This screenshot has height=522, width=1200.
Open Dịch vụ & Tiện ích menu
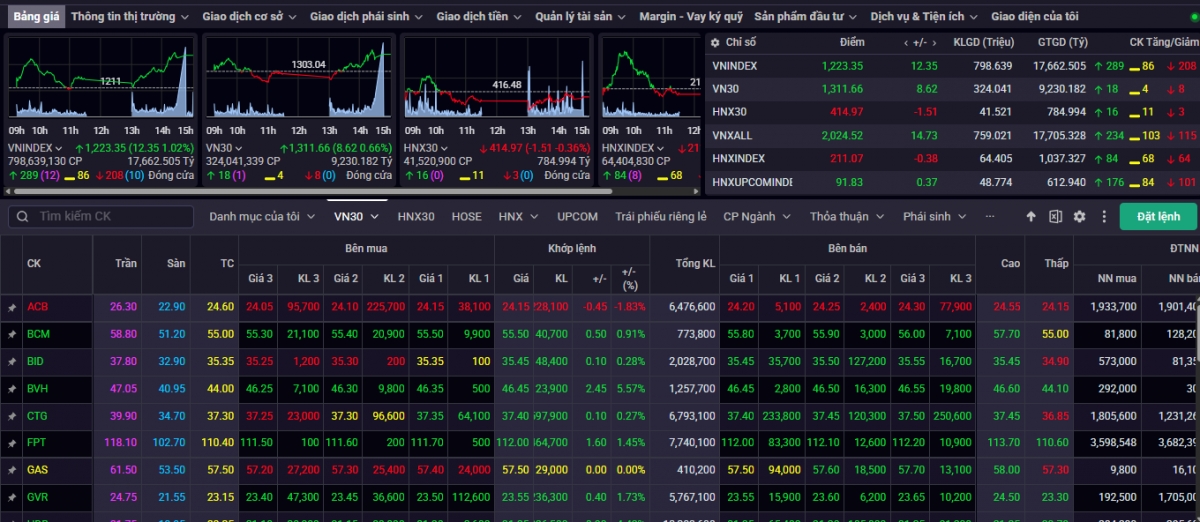(x=925, y=16)
